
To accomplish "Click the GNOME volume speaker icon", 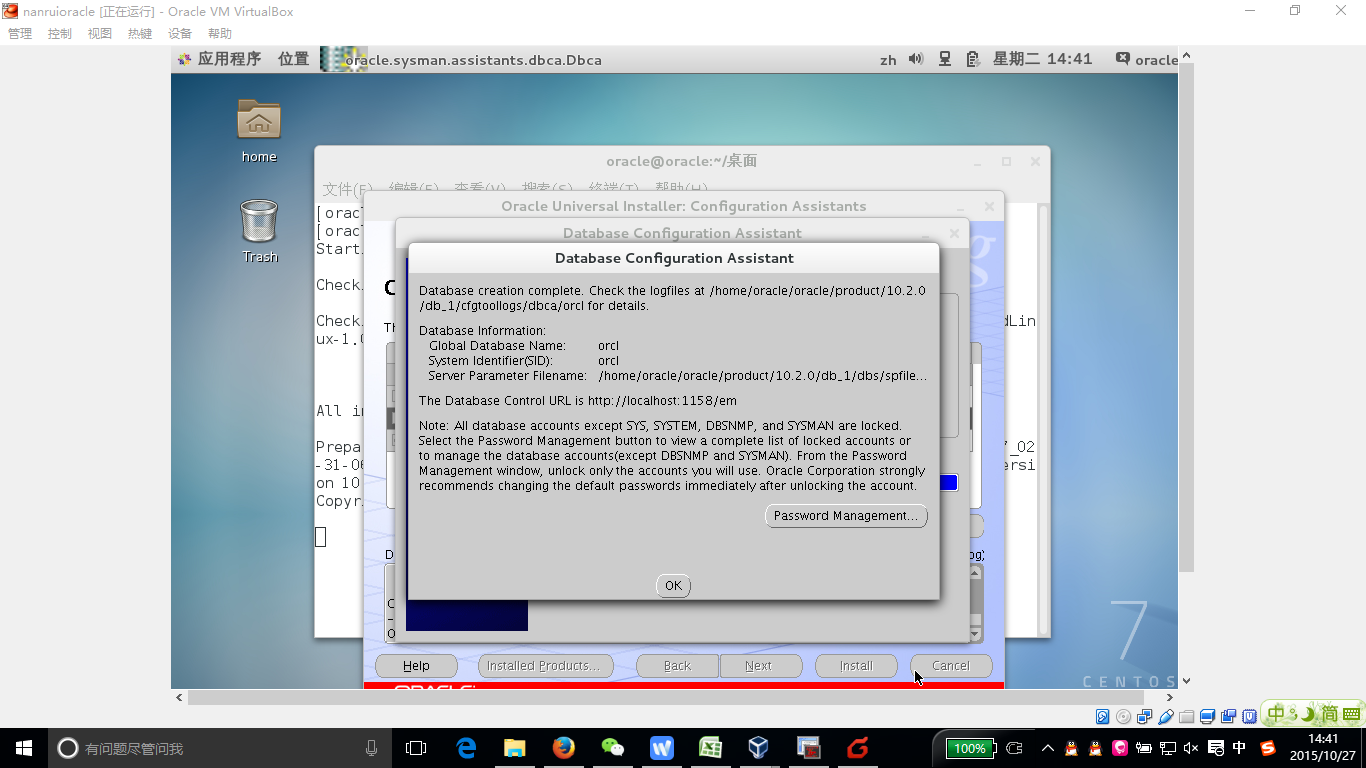I will click(916, 59).
